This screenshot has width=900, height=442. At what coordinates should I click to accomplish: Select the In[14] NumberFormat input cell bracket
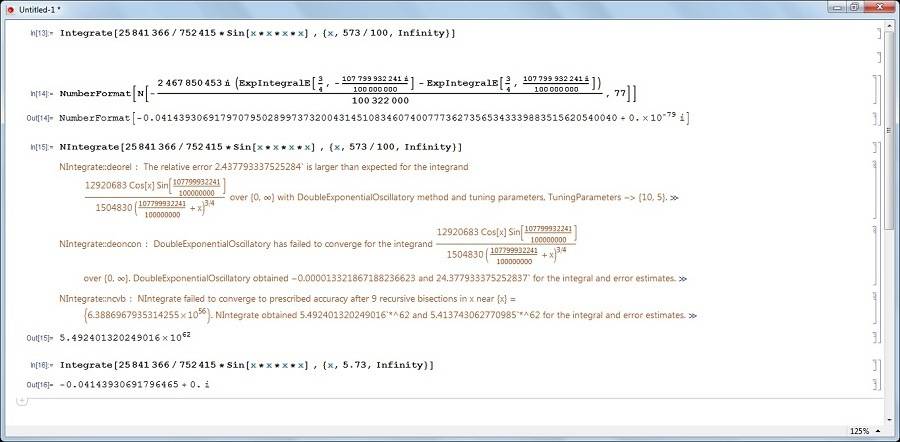[874, 92]
